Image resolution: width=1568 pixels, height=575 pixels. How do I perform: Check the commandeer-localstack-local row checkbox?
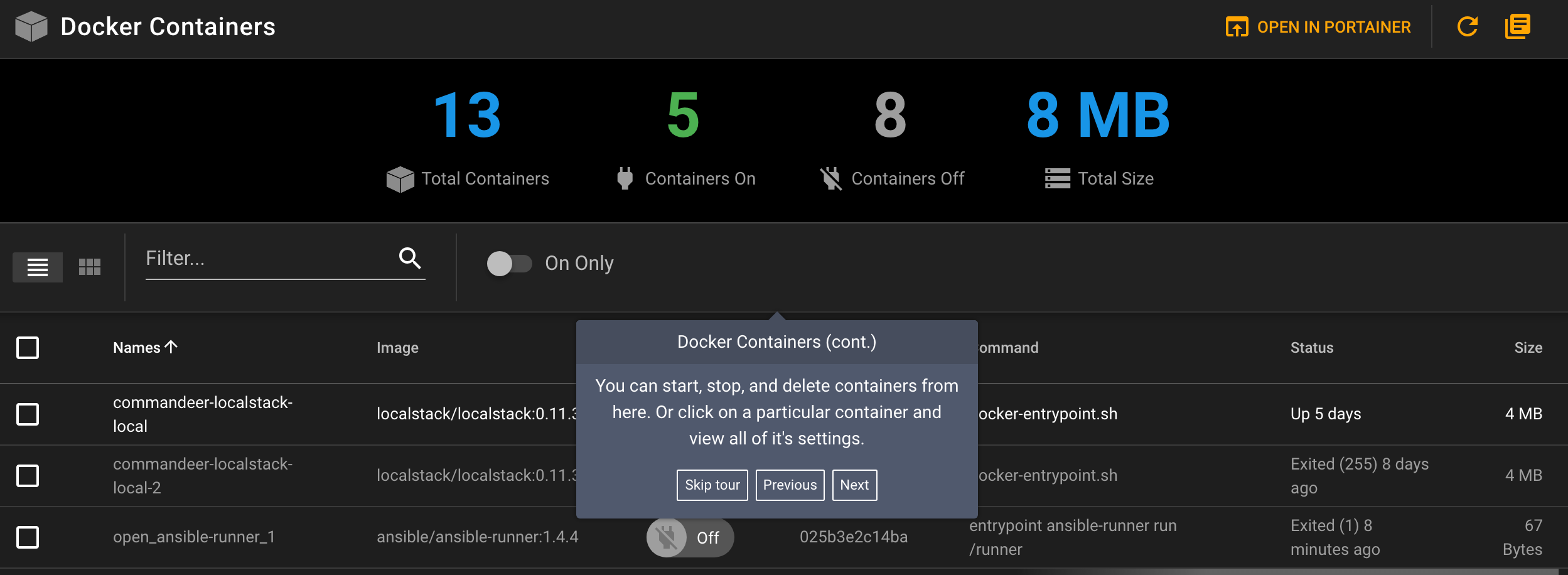28,414
